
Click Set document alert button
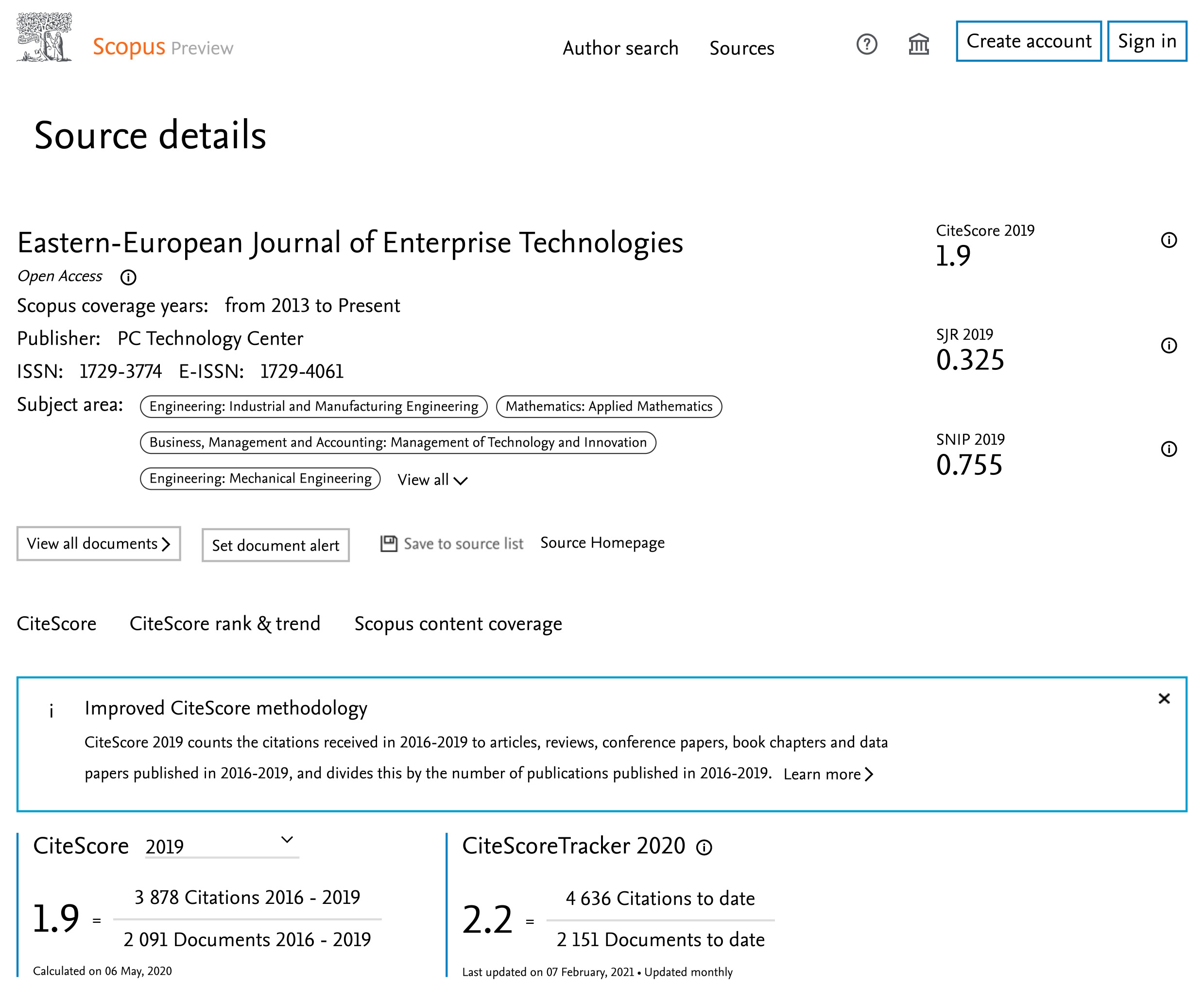275,546
